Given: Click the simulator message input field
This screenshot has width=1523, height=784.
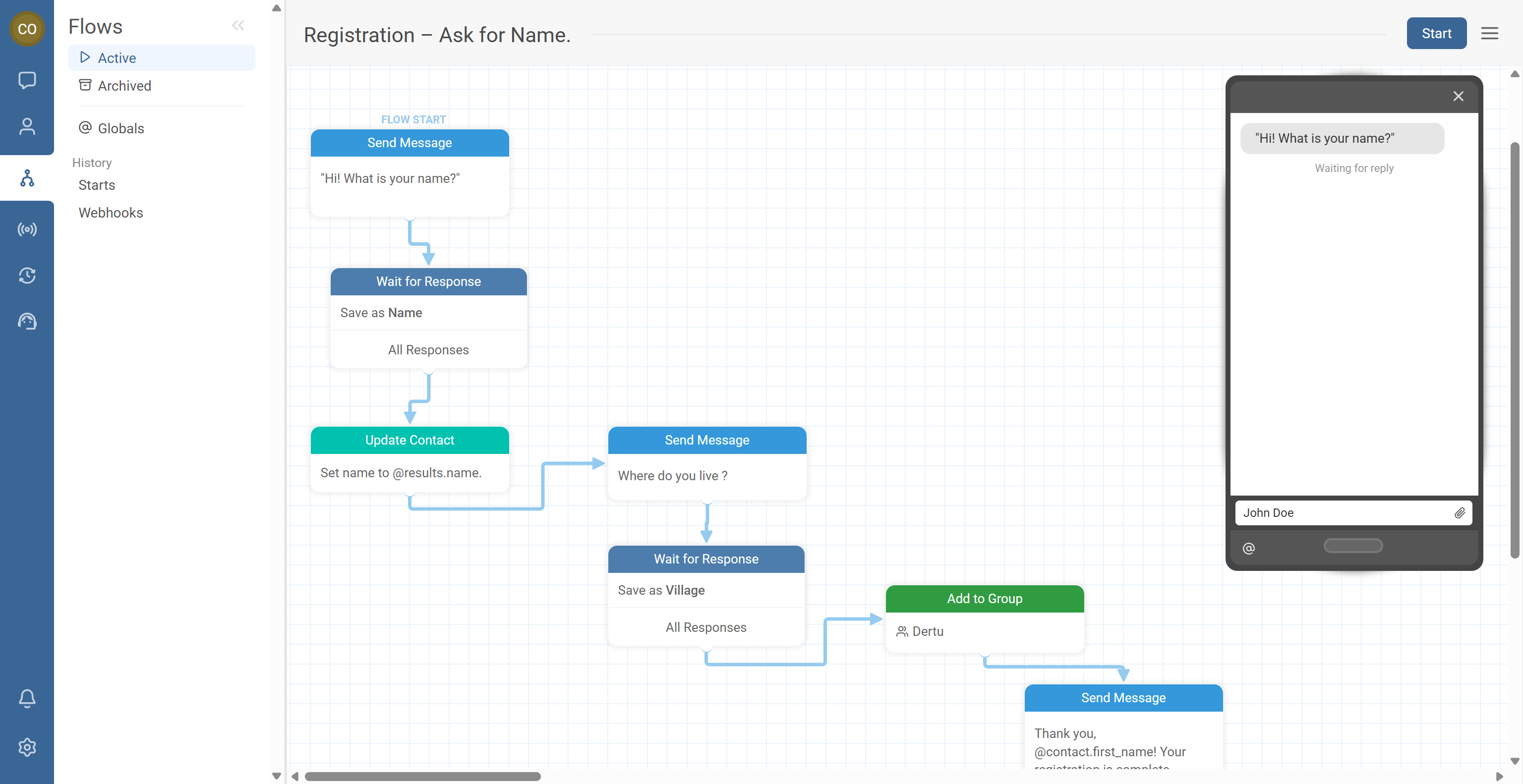Looking at the screenshot, I should (1342, 513).
